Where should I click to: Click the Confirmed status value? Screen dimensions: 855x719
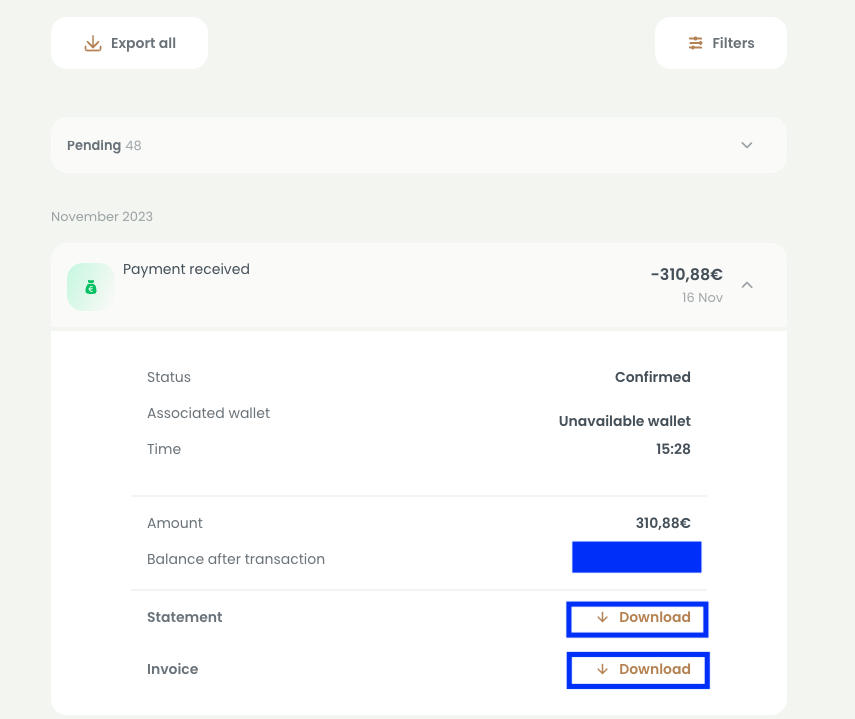(652, 377)
